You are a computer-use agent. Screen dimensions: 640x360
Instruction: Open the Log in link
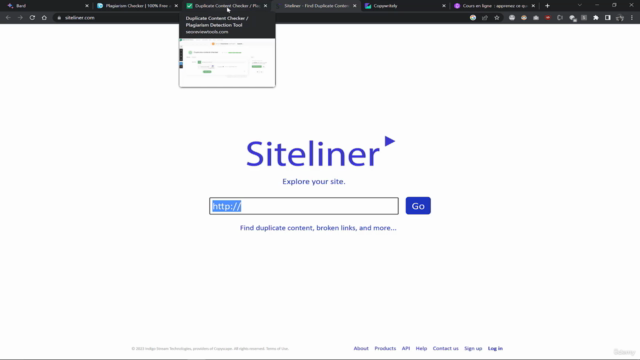[495, 348]
